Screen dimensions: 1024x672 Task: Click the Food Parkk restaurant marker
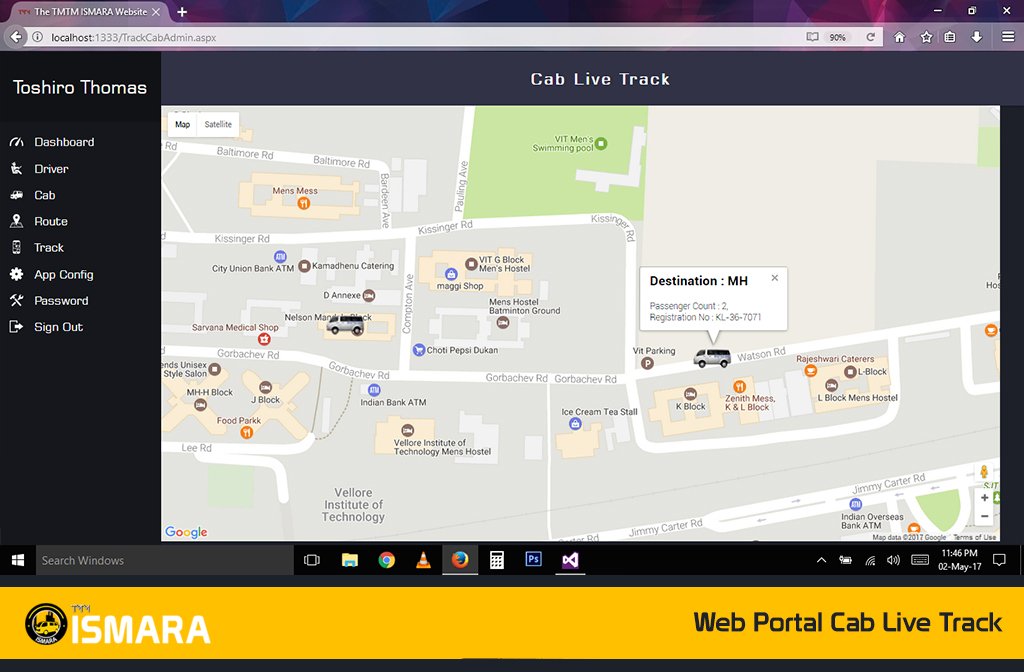point(247,432)
